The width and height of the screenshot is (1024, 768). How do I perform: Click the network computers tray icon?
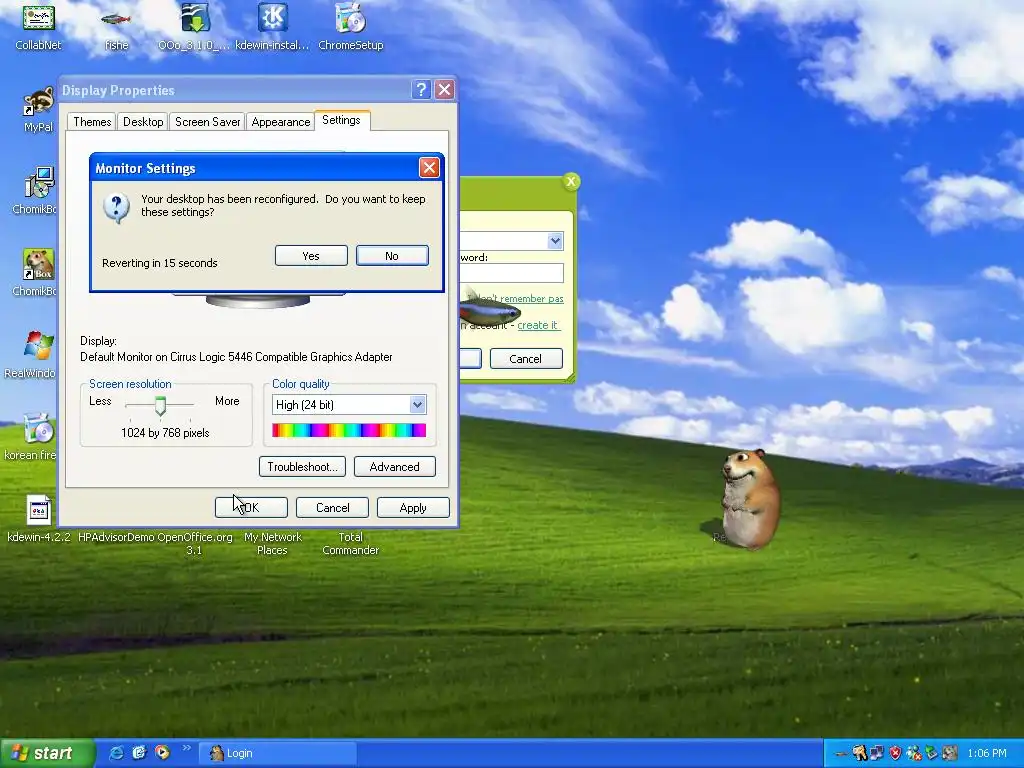pyautogui.click(x=877, y=754)
